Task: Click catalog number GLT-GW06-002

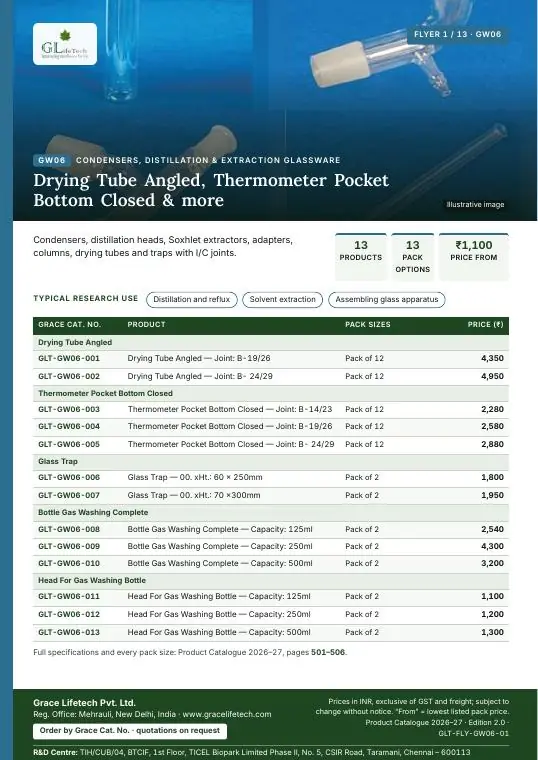Action: pos(69,377)
